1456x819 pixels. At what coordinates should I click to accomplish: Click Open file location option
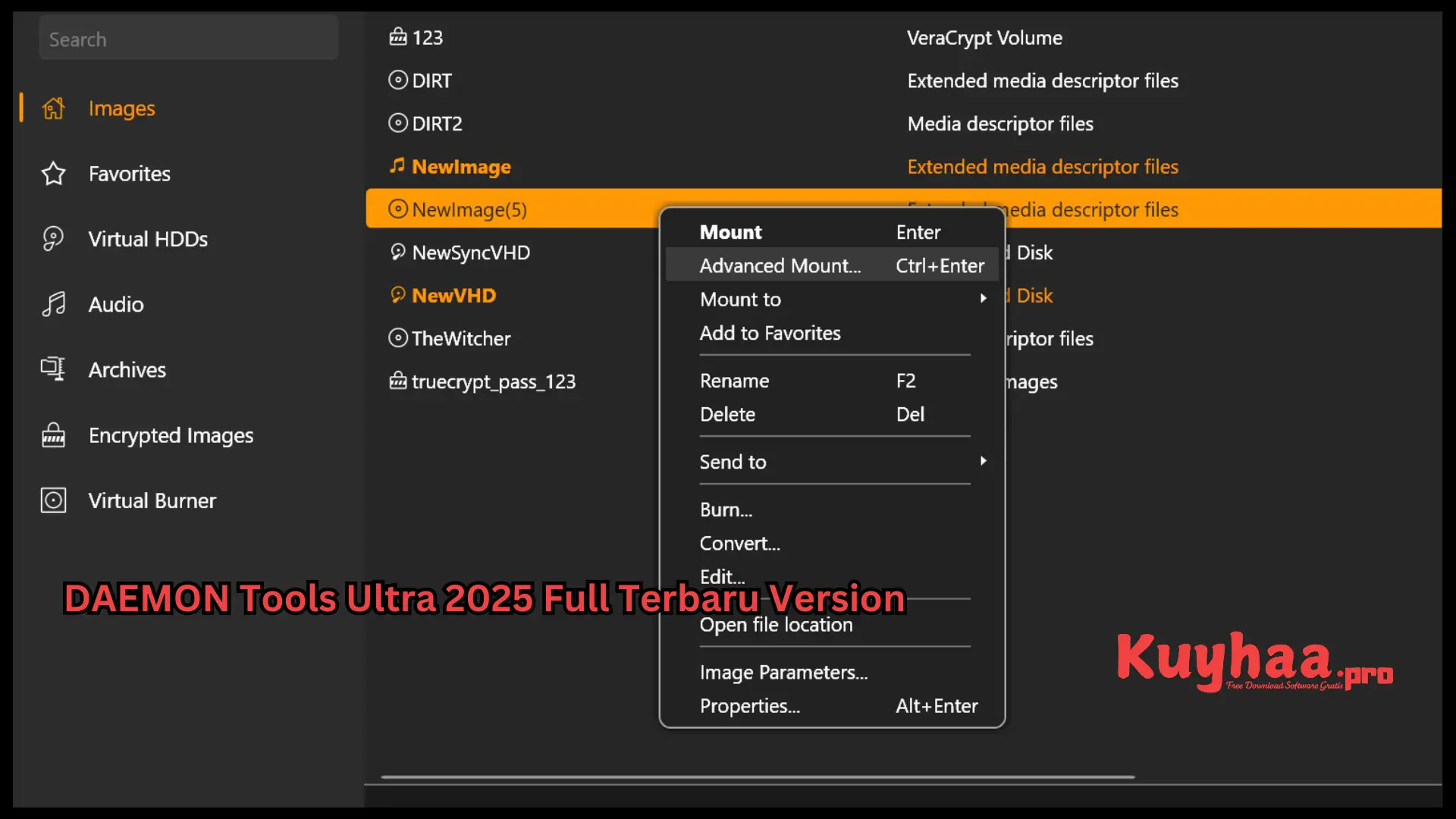[776, 624]
